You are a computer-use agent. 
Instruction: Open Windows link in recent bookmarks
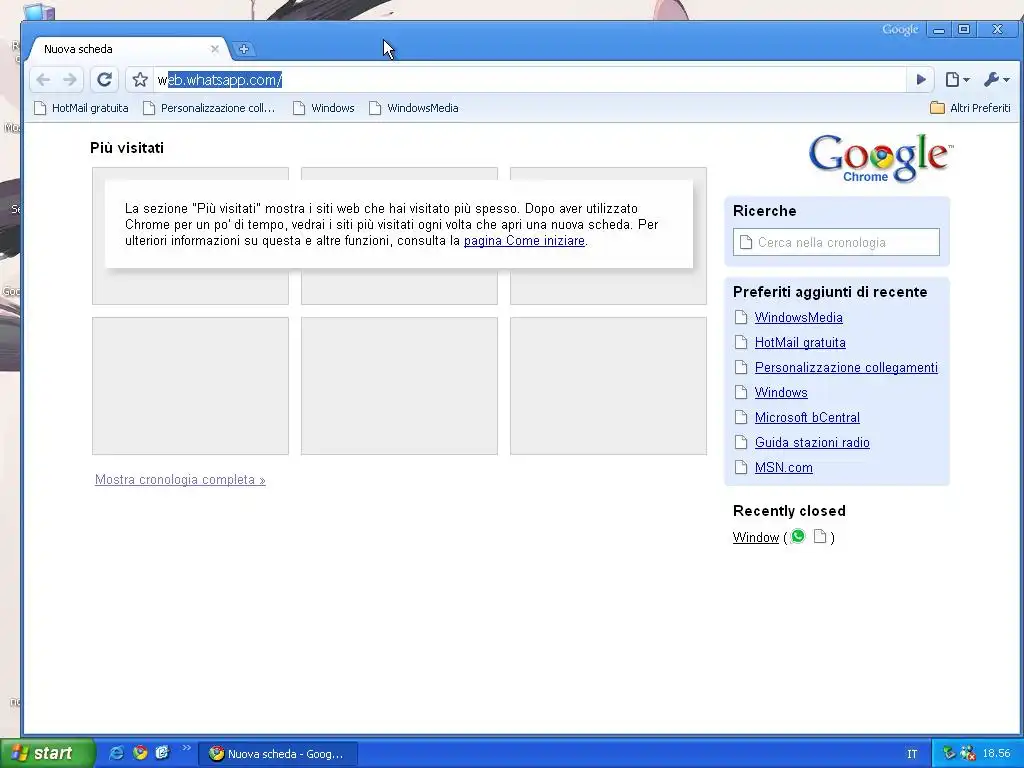click(x=781, y=392)
